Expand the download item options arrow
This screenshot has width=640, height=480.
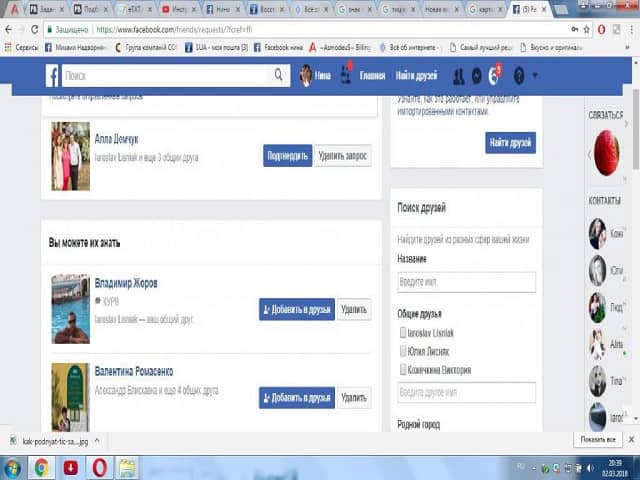[x=97, y=440]
